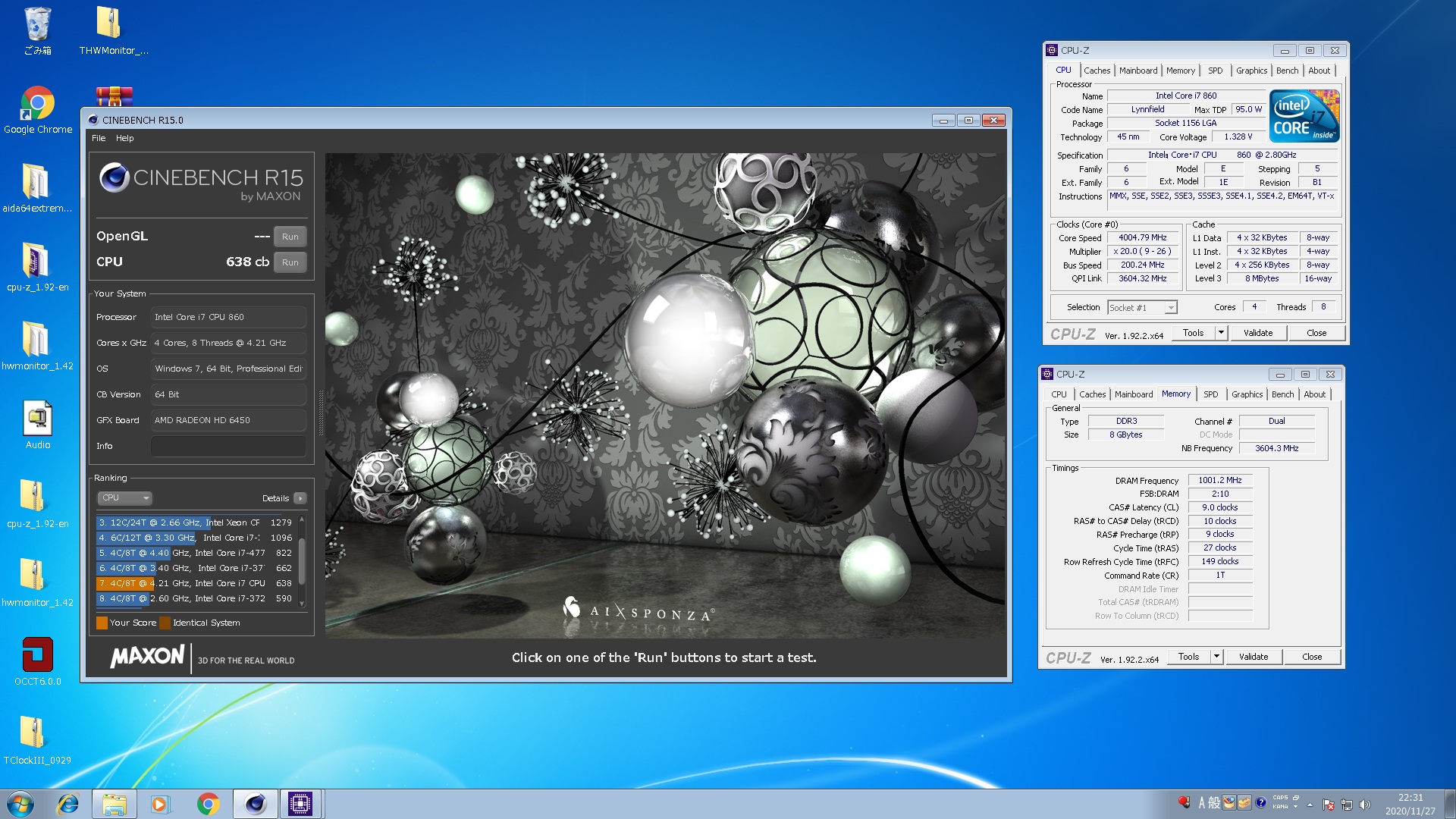This screenshot has height=819, width=1456.
Task: Click DRAM Frequency value 1001.2 MHz
Action: click(1220, 480)
